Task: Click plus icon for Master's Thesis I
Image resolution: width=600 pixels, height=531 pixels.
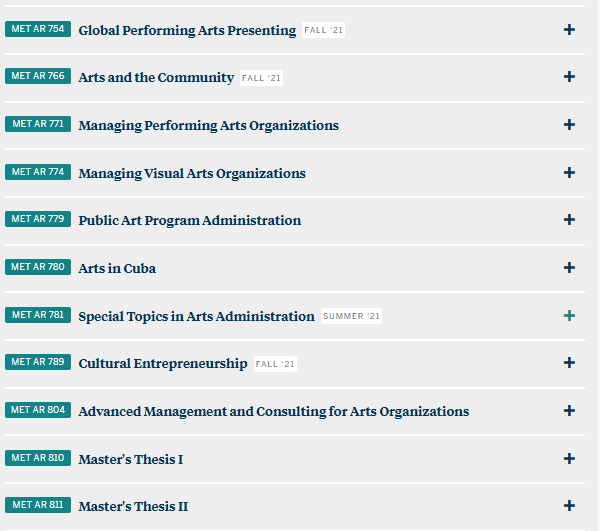Action: pyautogui.click(x=569, y=458)
